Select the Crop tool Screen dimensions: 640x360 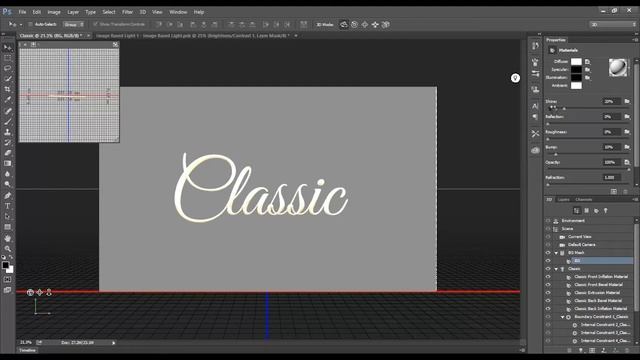tap(7, 89)
